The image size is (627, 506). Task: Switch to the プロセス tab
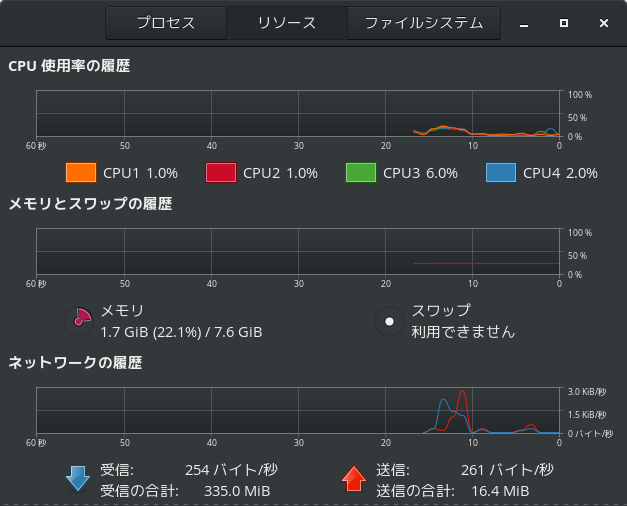tap(166, 23)
